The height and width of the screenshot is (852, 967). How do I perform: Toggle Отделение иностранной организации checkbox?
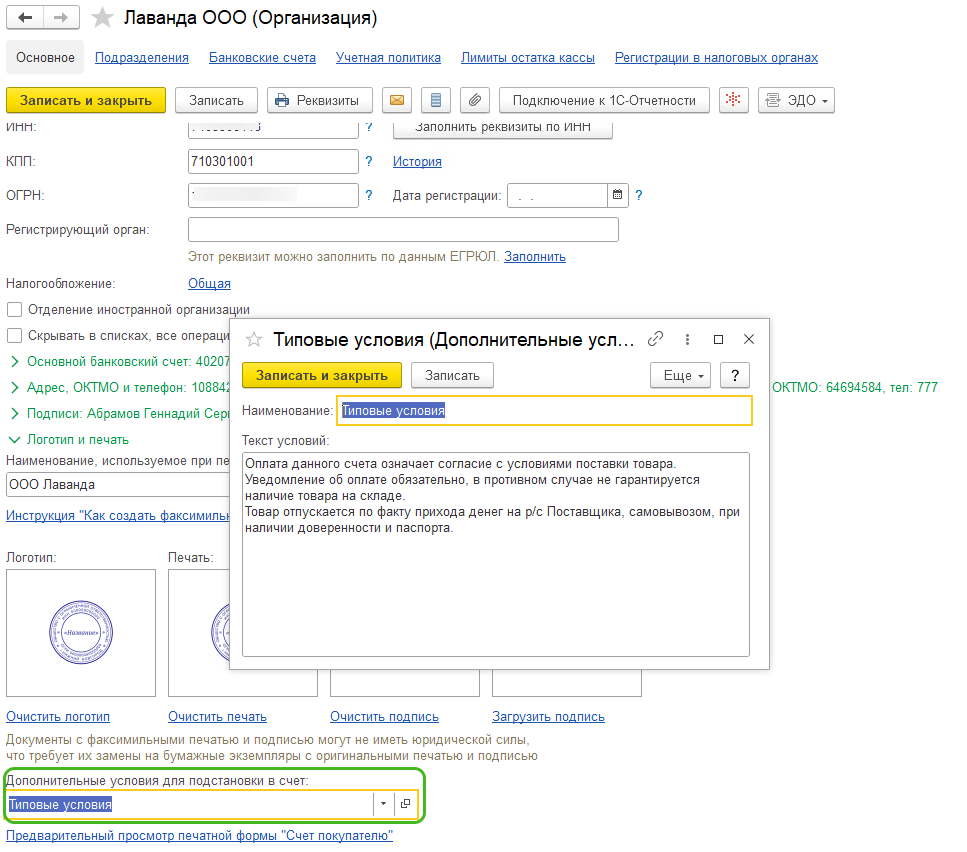tap(14, 309)
